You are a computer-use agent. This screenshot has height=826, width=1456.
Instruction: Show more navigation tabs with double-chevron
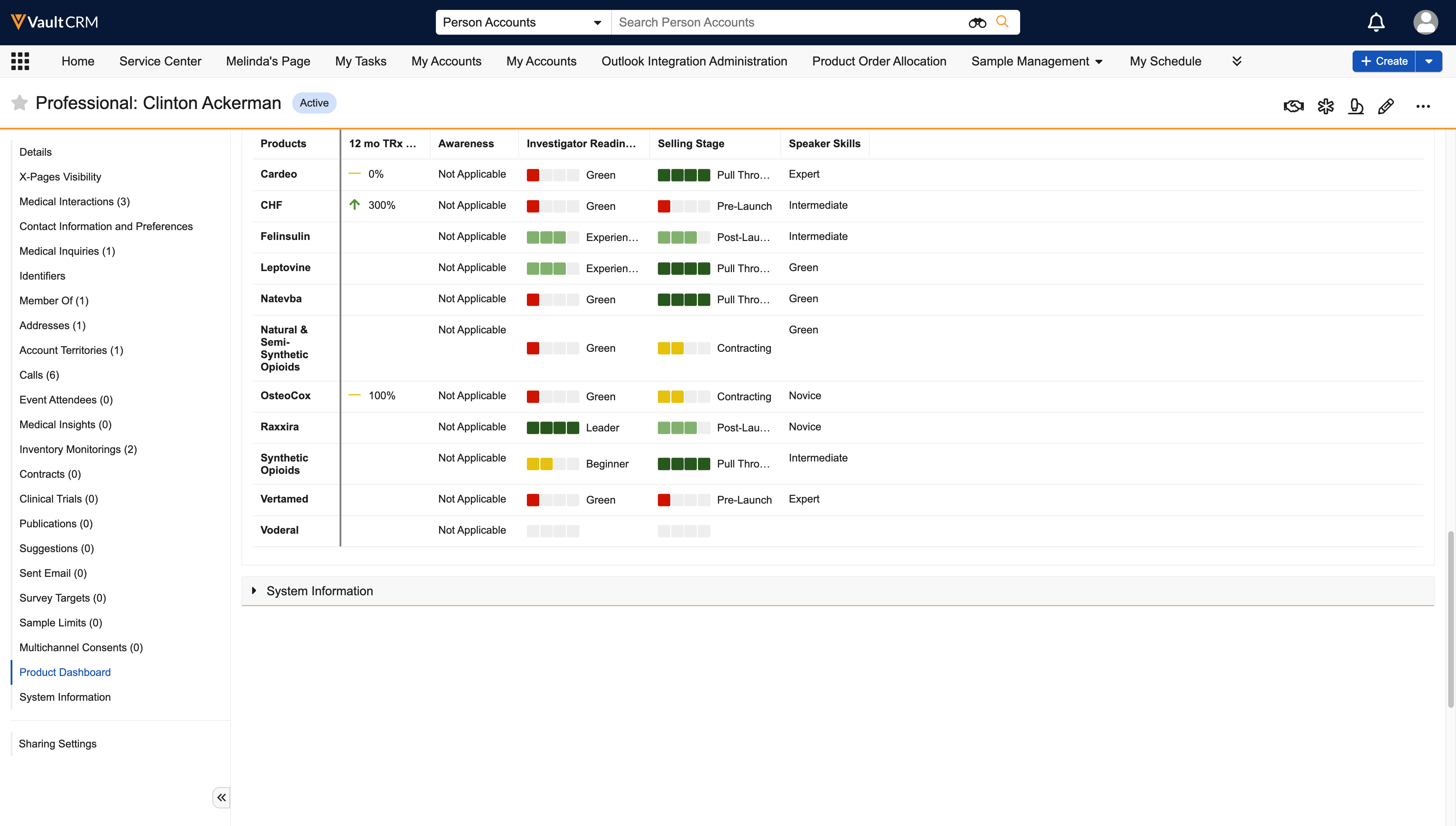tap(1237, 61)
